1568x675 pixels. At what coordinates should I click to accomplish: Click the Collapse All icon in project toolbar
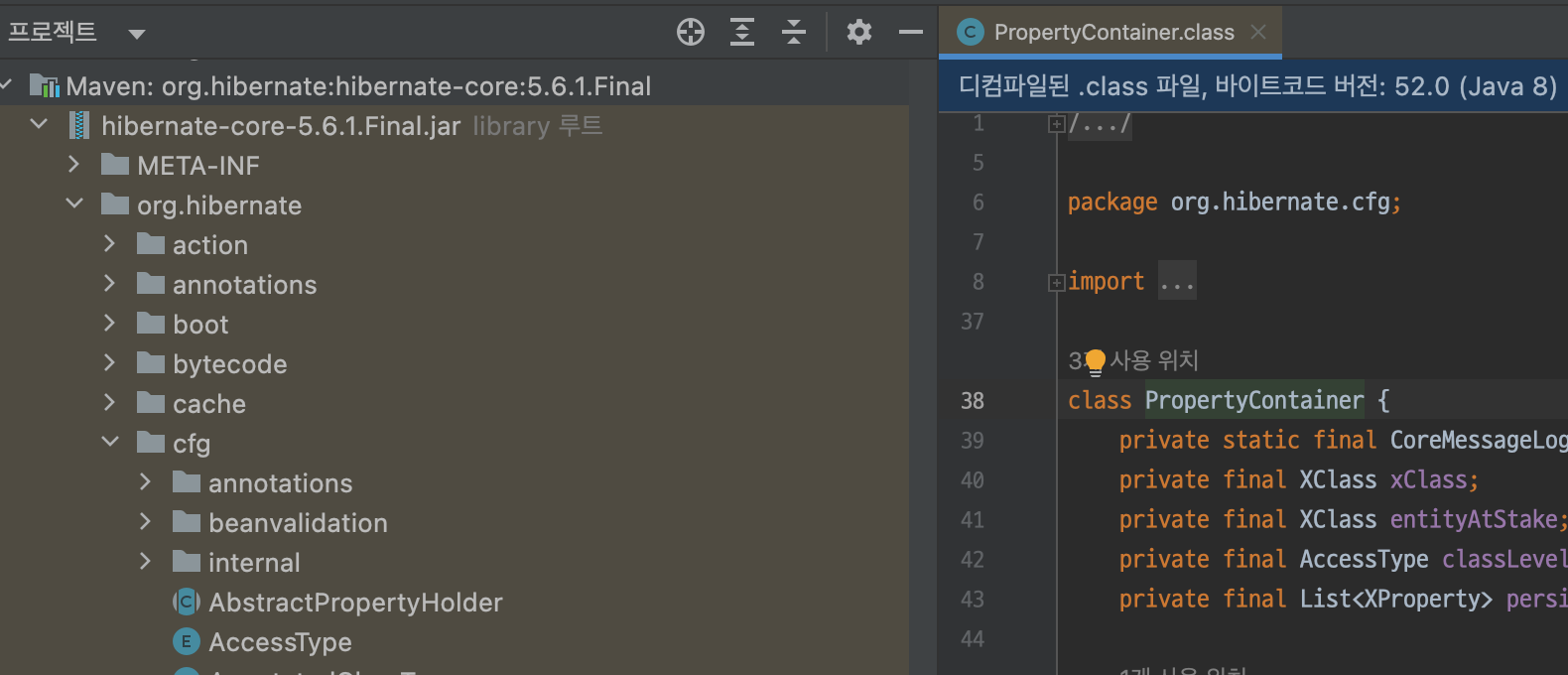coord(794,32)
